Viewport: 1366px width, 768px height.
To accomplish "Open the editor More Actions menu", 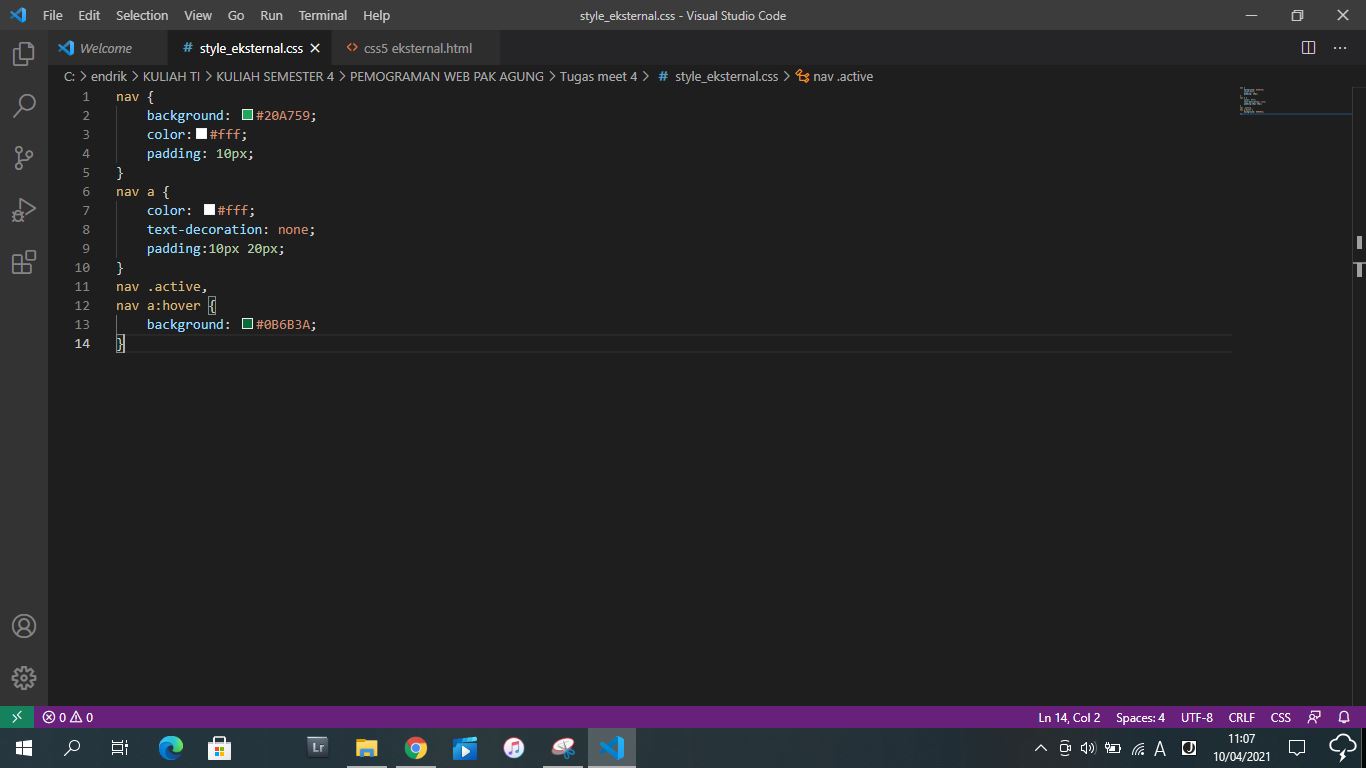I will click(1340, 47).
